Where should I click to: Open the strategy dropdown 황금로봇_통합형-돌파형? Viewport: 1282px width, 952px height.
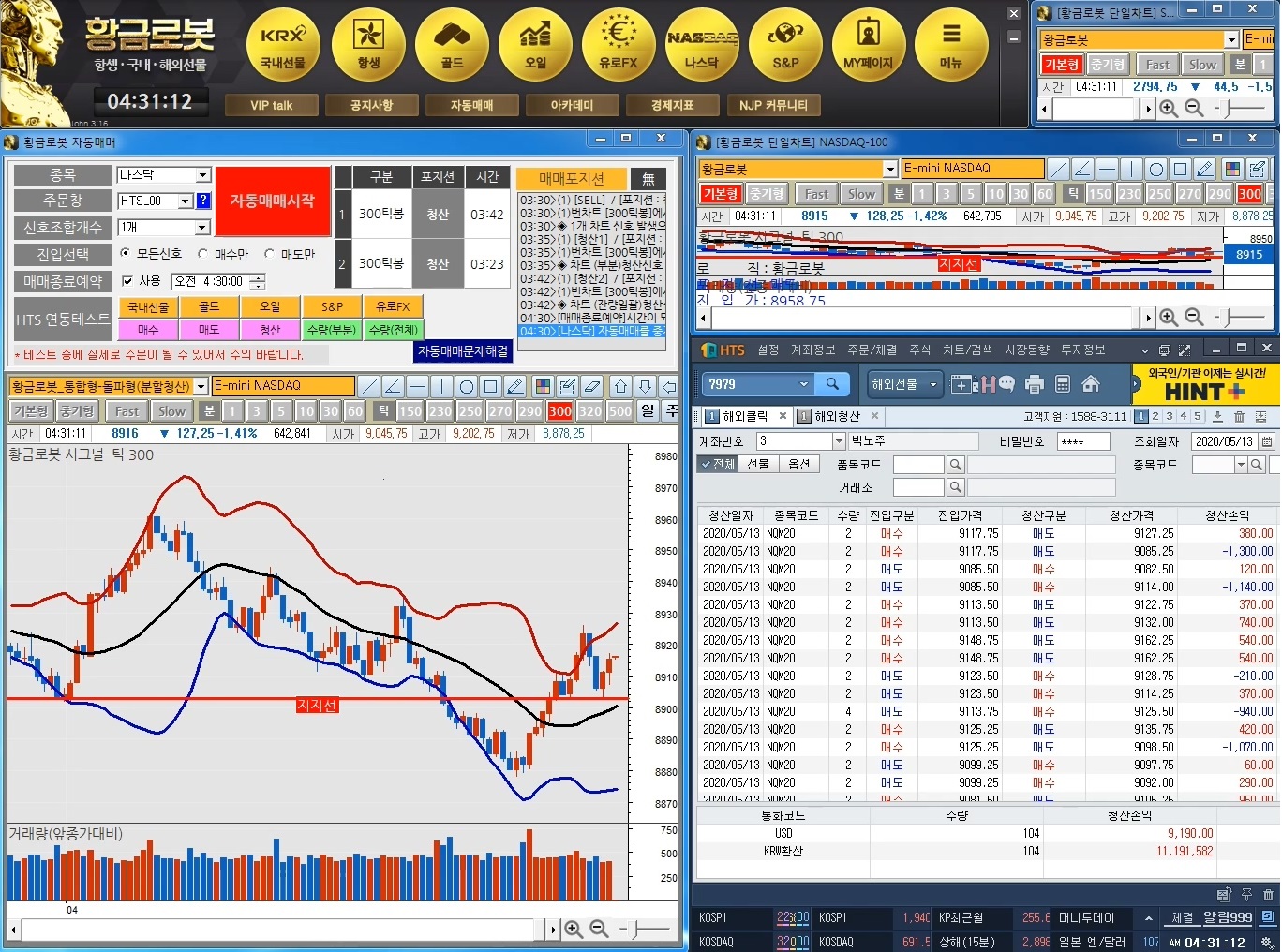(x=201, y=386)
